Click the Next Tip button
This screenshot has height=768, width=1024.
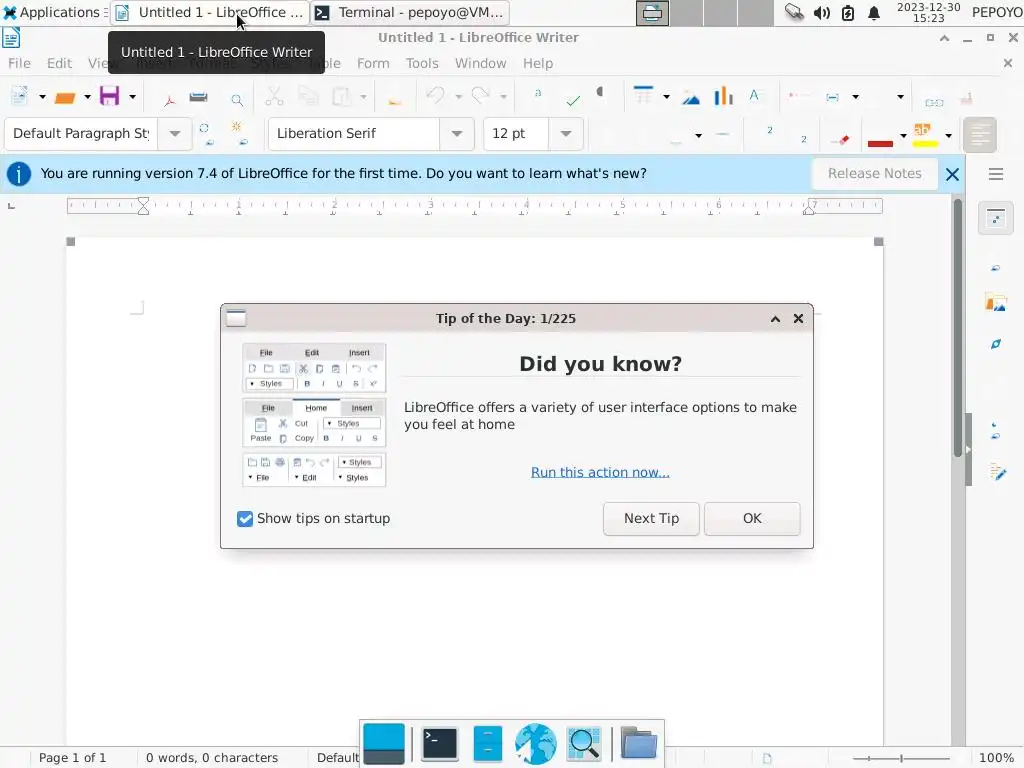tap(651, 519)
